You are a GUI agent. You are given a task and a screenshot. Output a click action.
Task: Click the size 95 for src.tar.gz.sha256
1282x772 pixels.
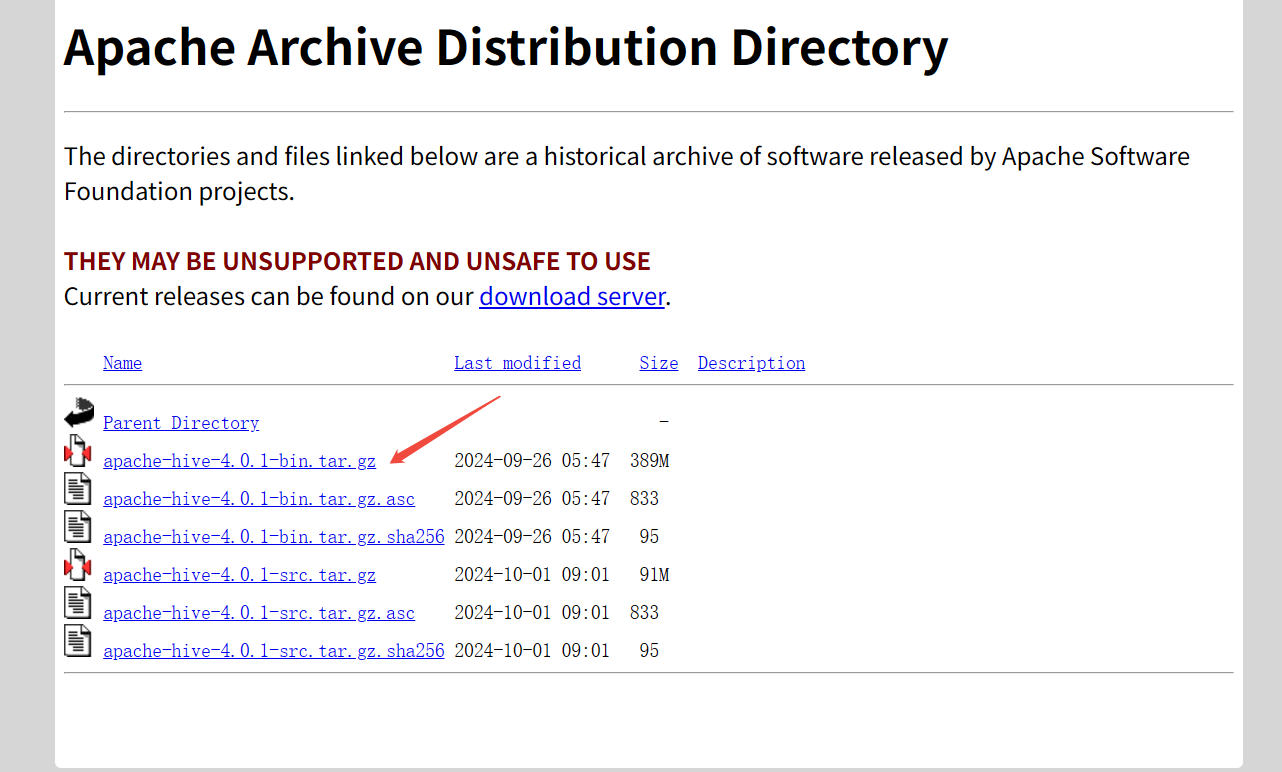tap(650, 651)
